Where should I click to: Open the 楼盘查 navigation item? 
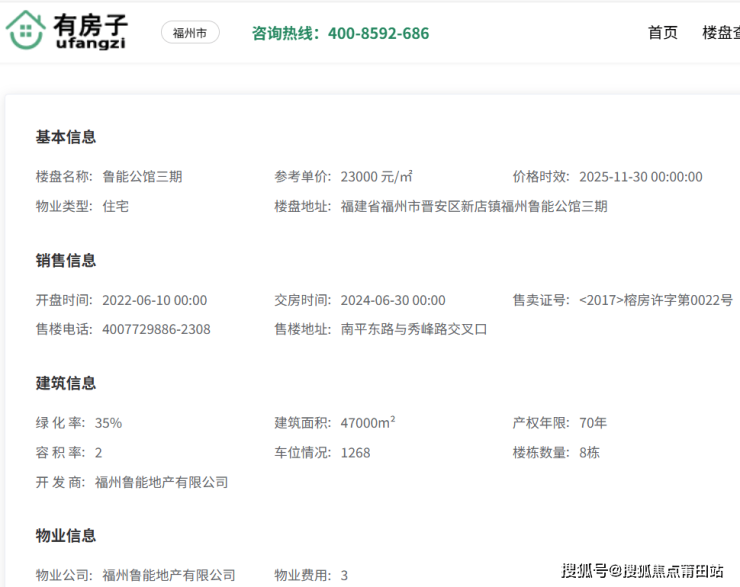[720, 33]
